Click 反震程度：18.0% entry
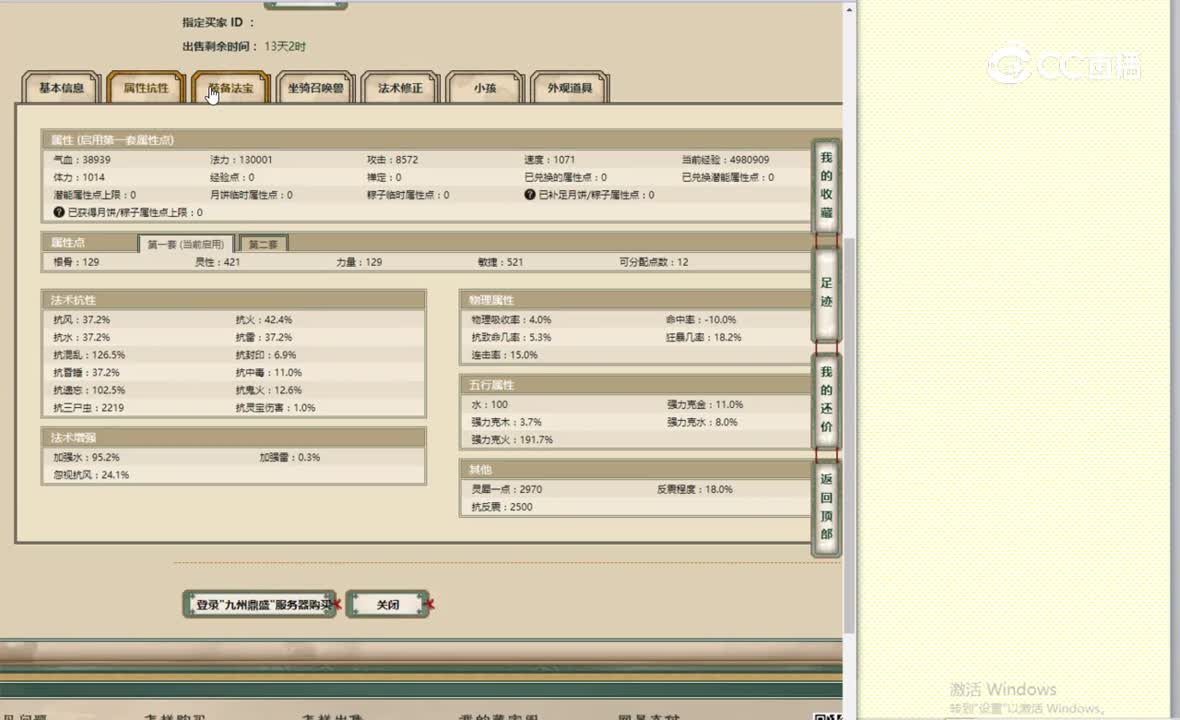This screenshot has width=1180, height=720. pos(695,489)
